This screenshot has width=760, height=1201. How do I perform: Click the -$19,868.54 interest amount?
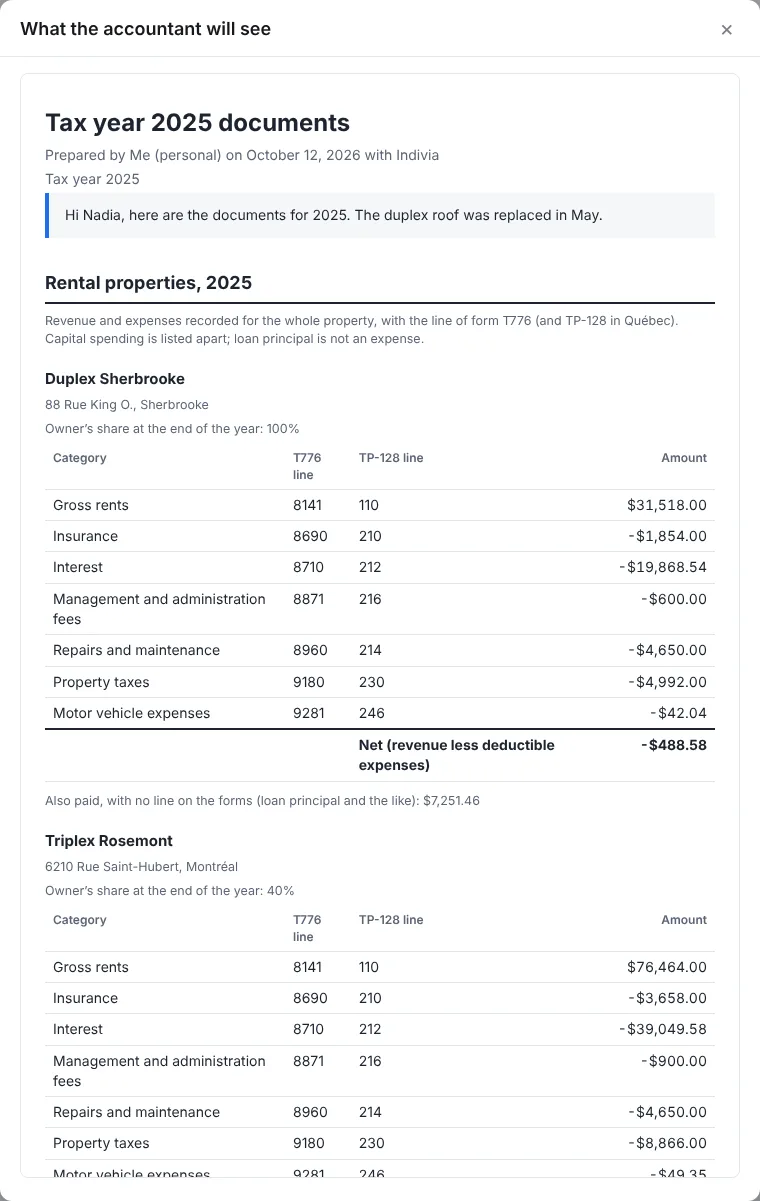click(x=663, y=567)
